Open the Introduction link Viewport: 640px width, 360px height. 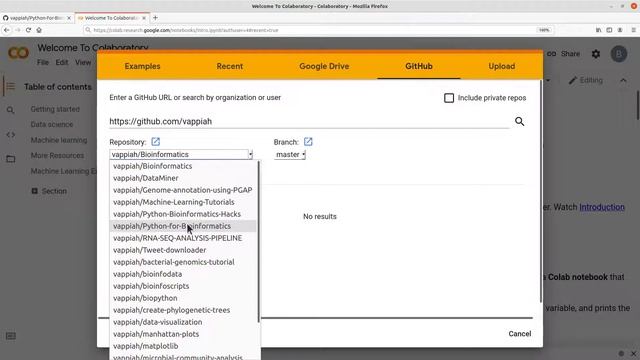point(602,207)
